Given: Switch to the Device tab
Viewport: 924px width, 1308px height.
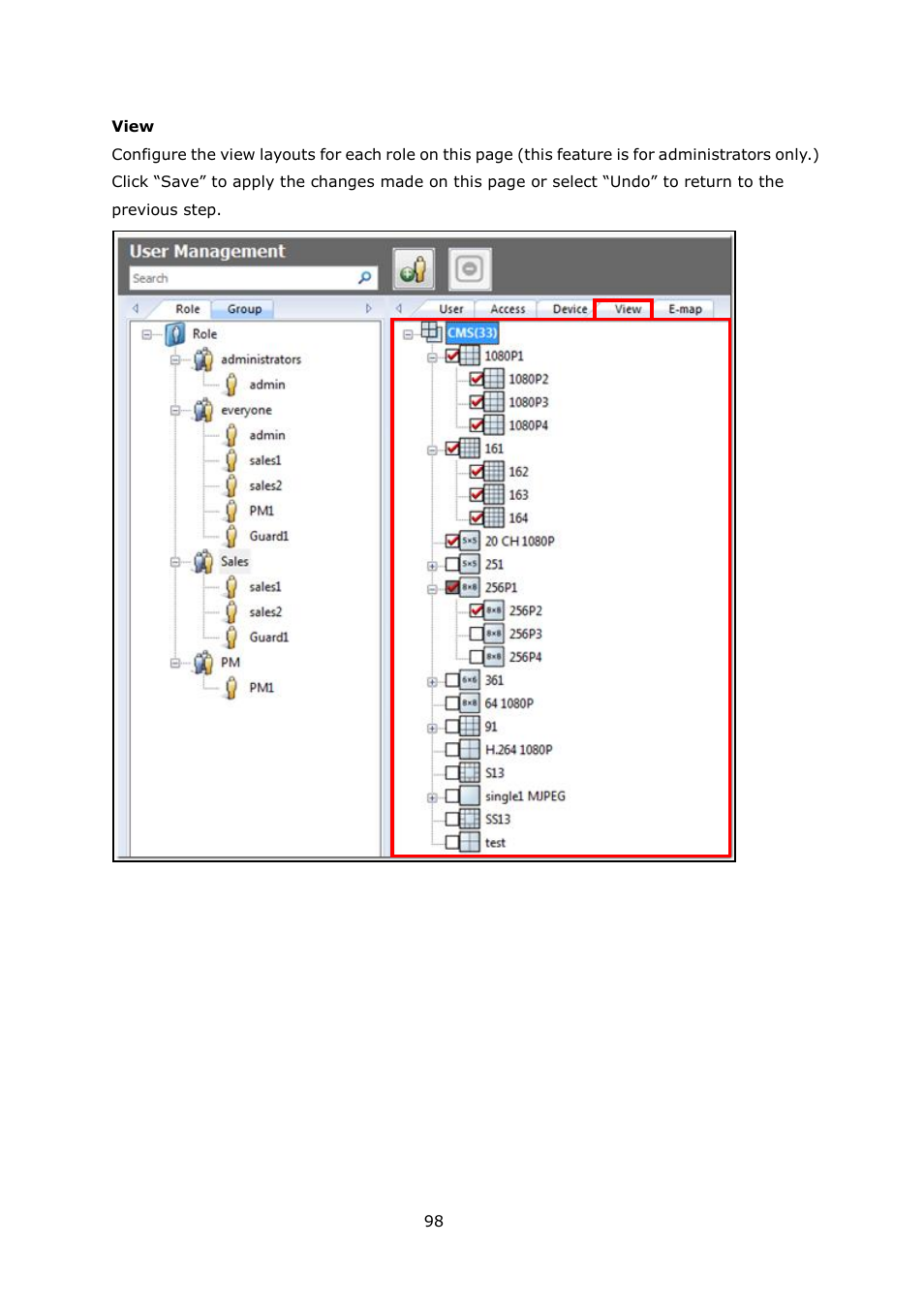Looking at the screenshot, I should (570, 309).
